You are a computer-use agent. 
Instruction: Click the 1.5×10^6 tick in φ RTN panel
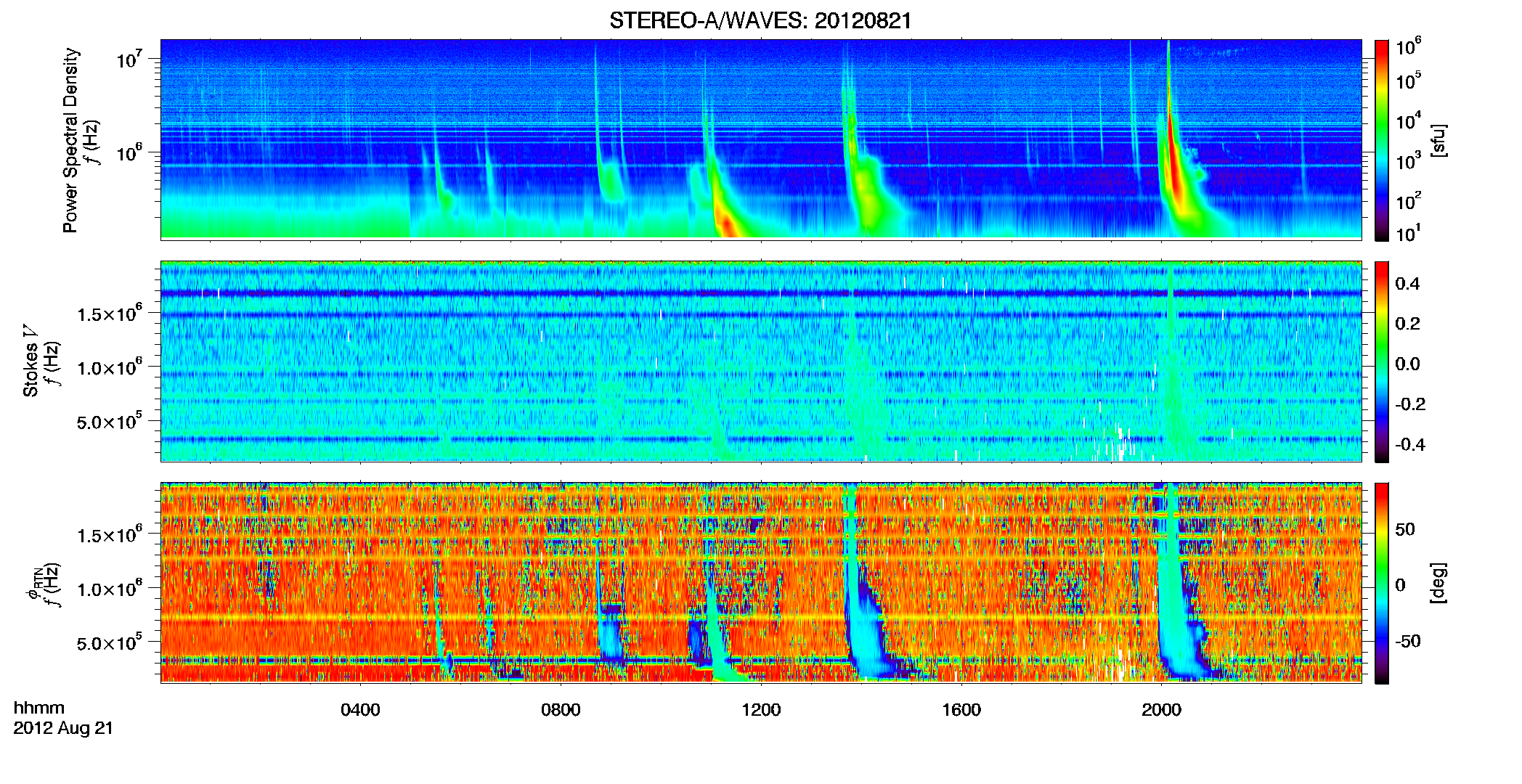coord(110,534)
